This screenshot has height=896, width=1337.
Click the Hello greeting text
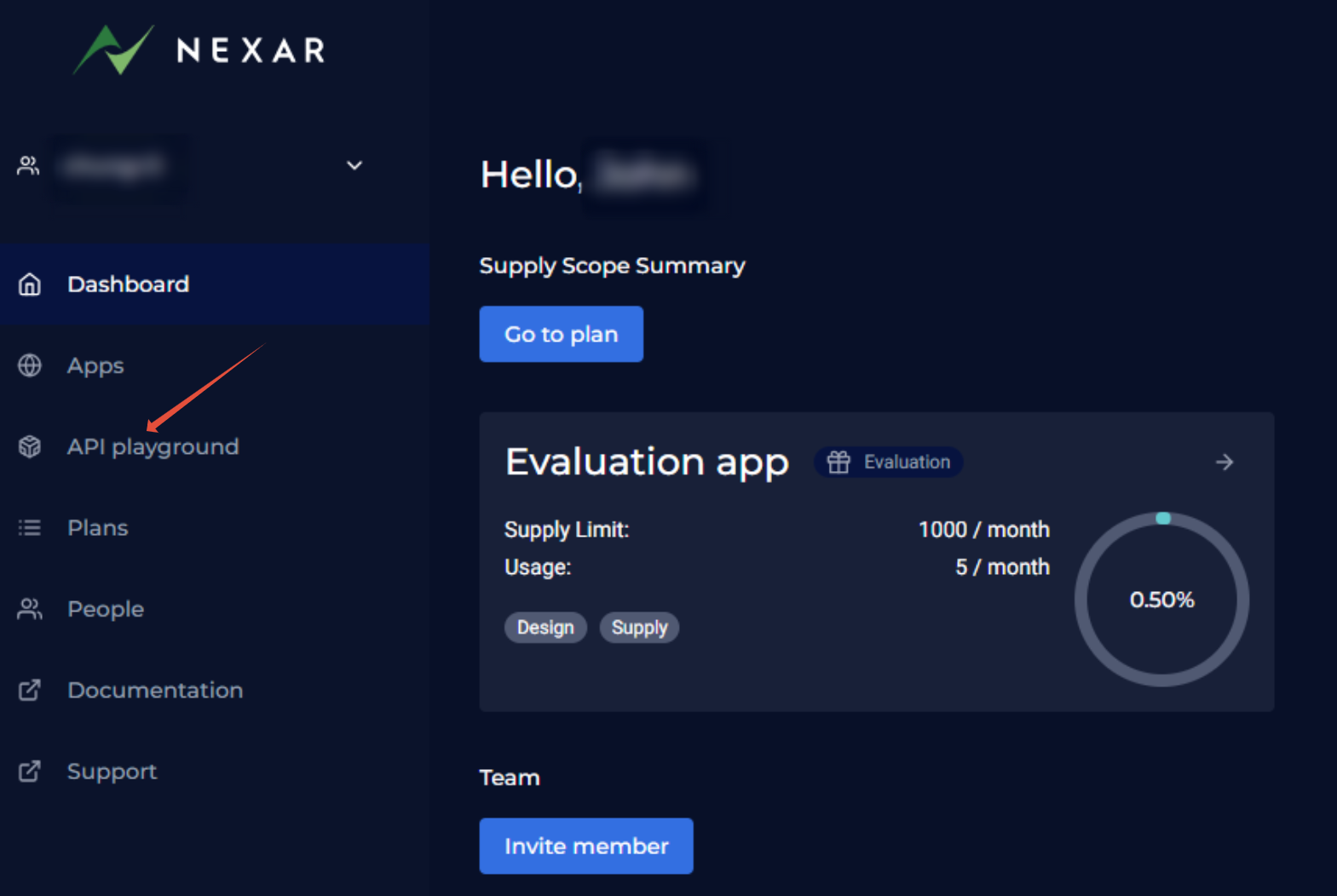coord(531,175)
